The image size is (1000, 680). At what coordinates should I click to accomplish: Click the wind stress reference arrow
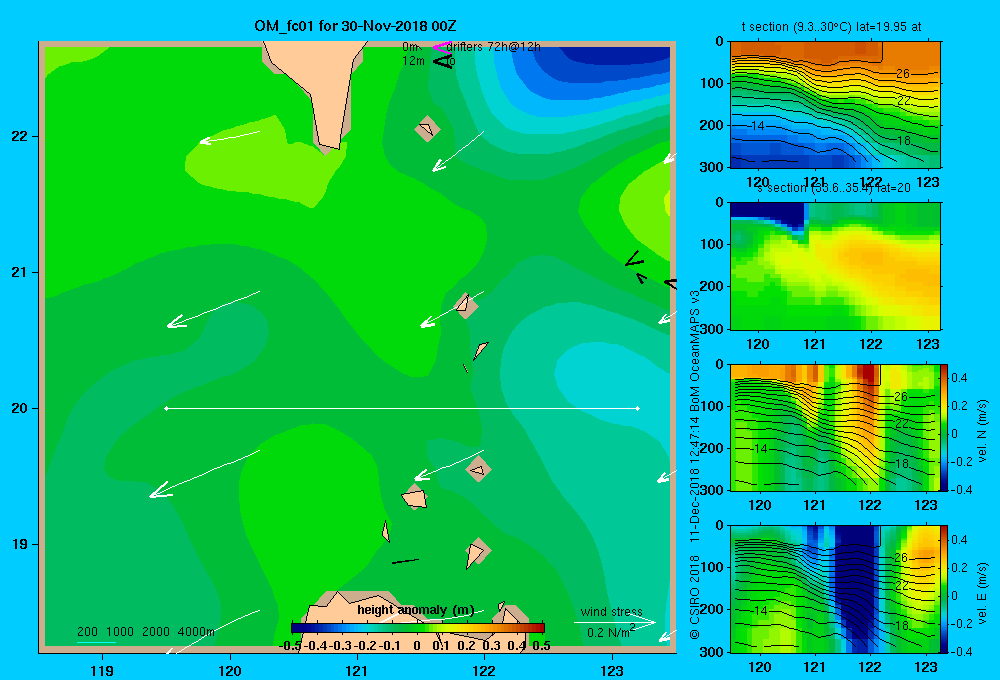click(x=615, y=623)
